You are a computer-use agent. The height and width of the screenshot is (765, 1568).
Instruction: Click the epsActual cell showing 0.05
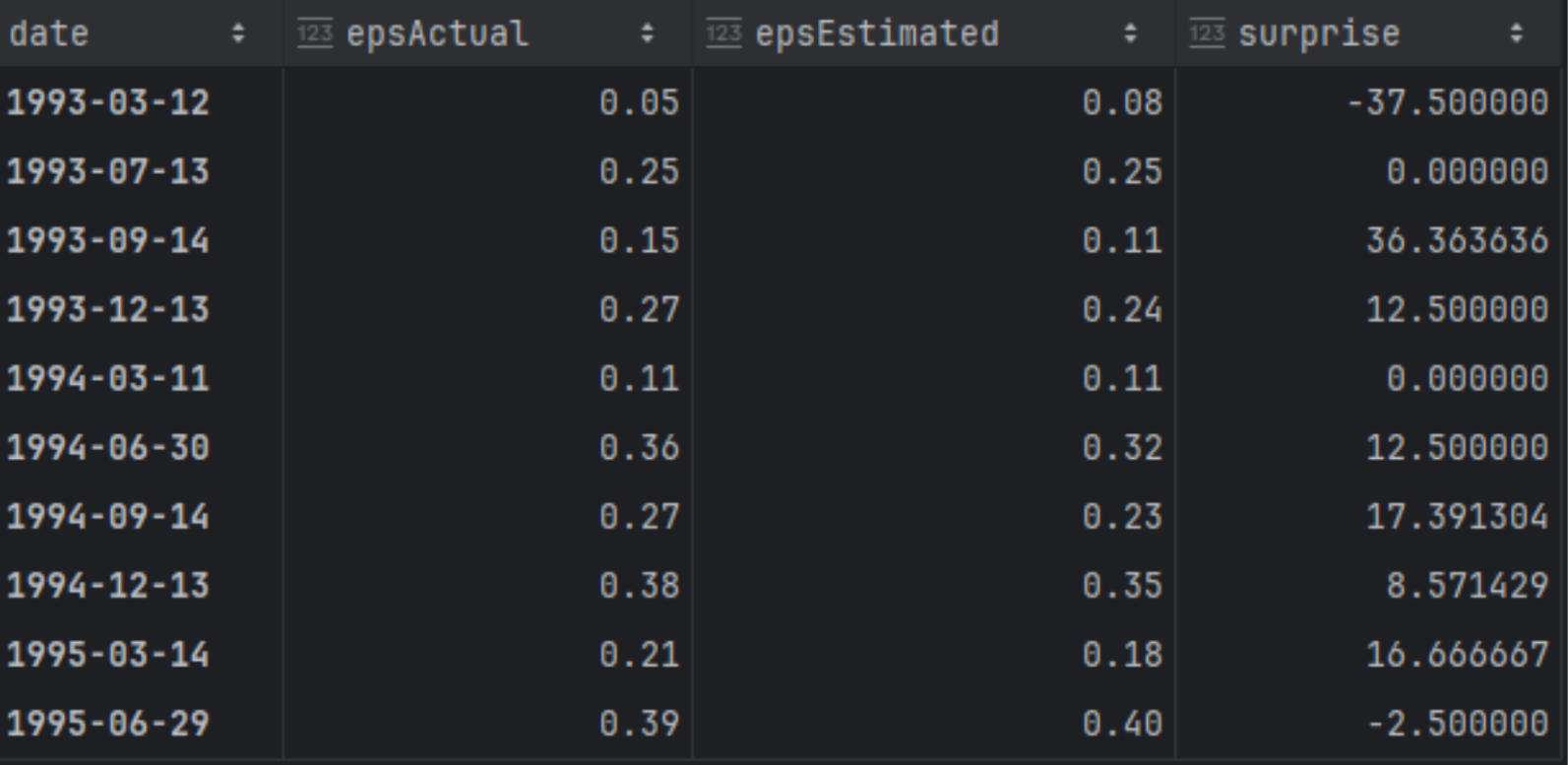(x=639, y=102)
